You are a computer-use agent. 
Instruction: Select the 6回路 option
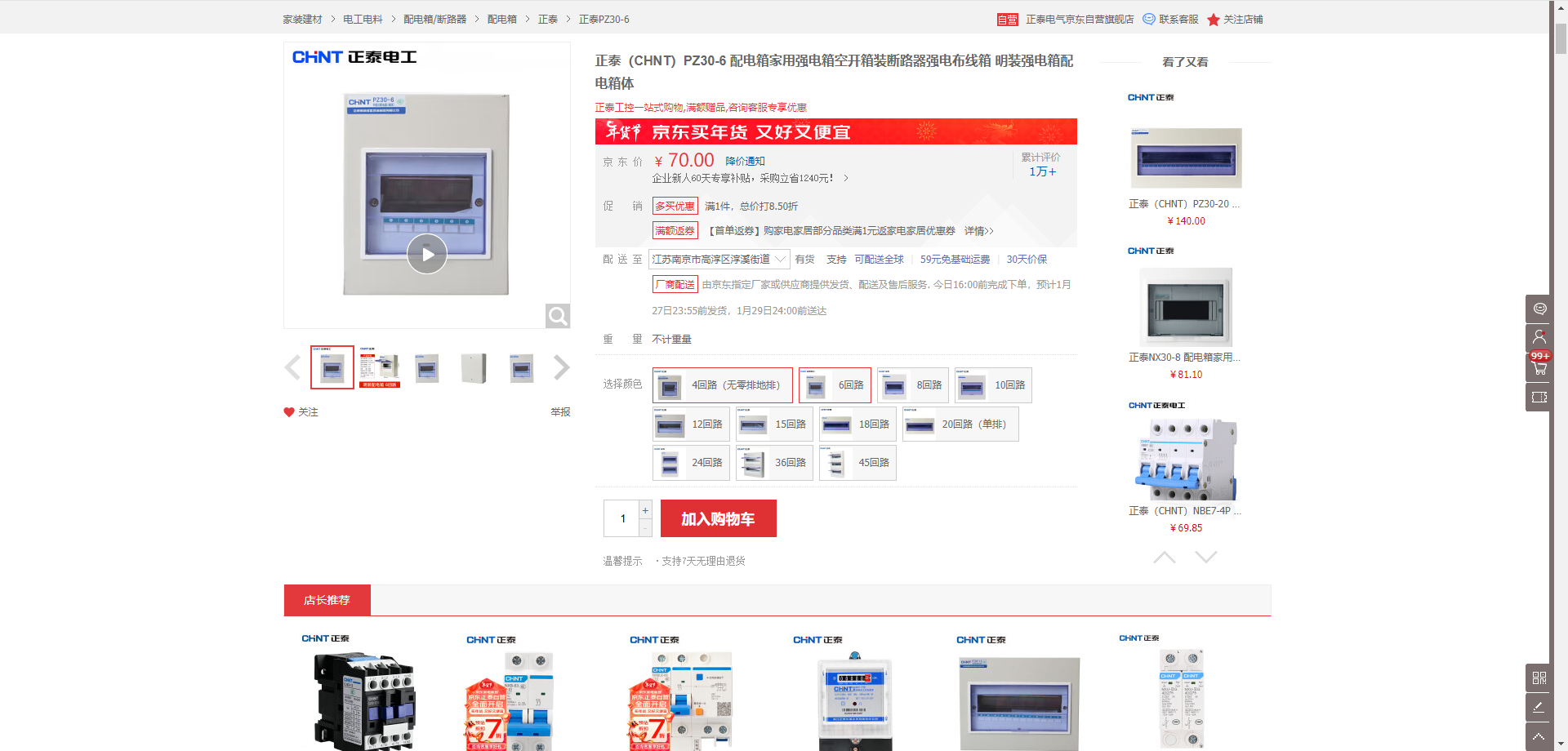coord(835,385)
